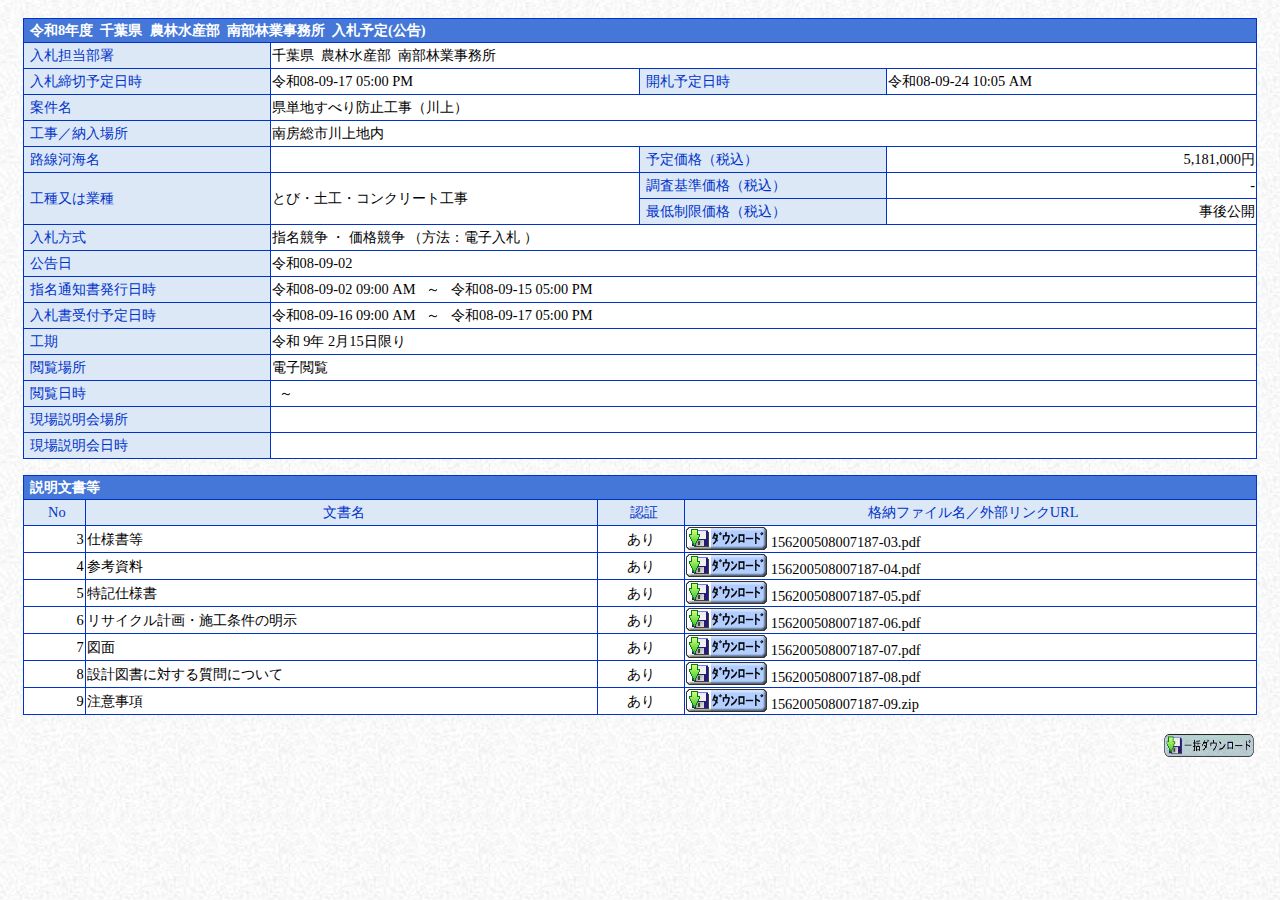Click the 路線河海名 label
1280x900 pixels.
[65, 160]
